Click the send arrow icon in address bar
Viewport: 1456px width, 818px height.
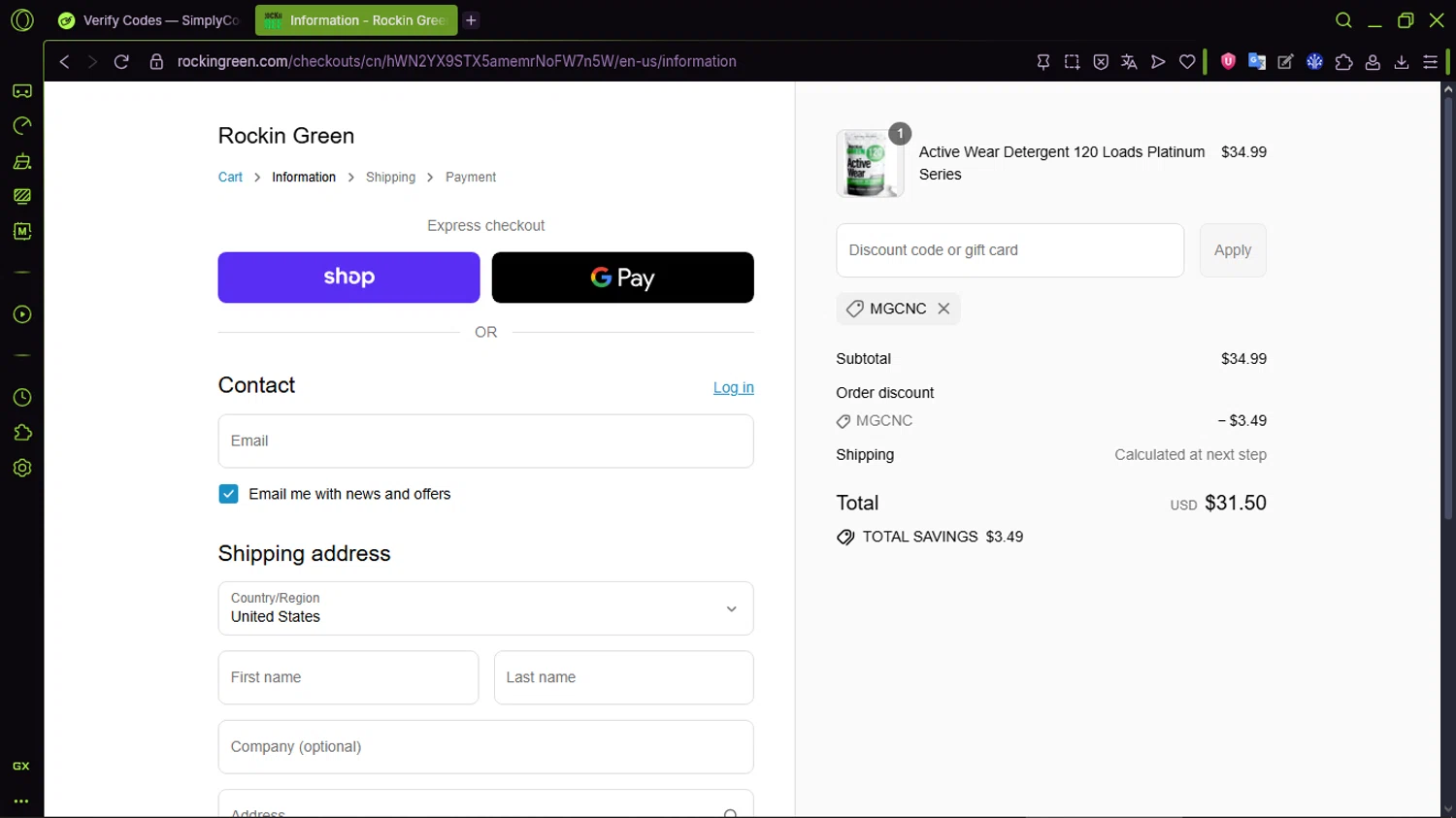point(1158,62)
